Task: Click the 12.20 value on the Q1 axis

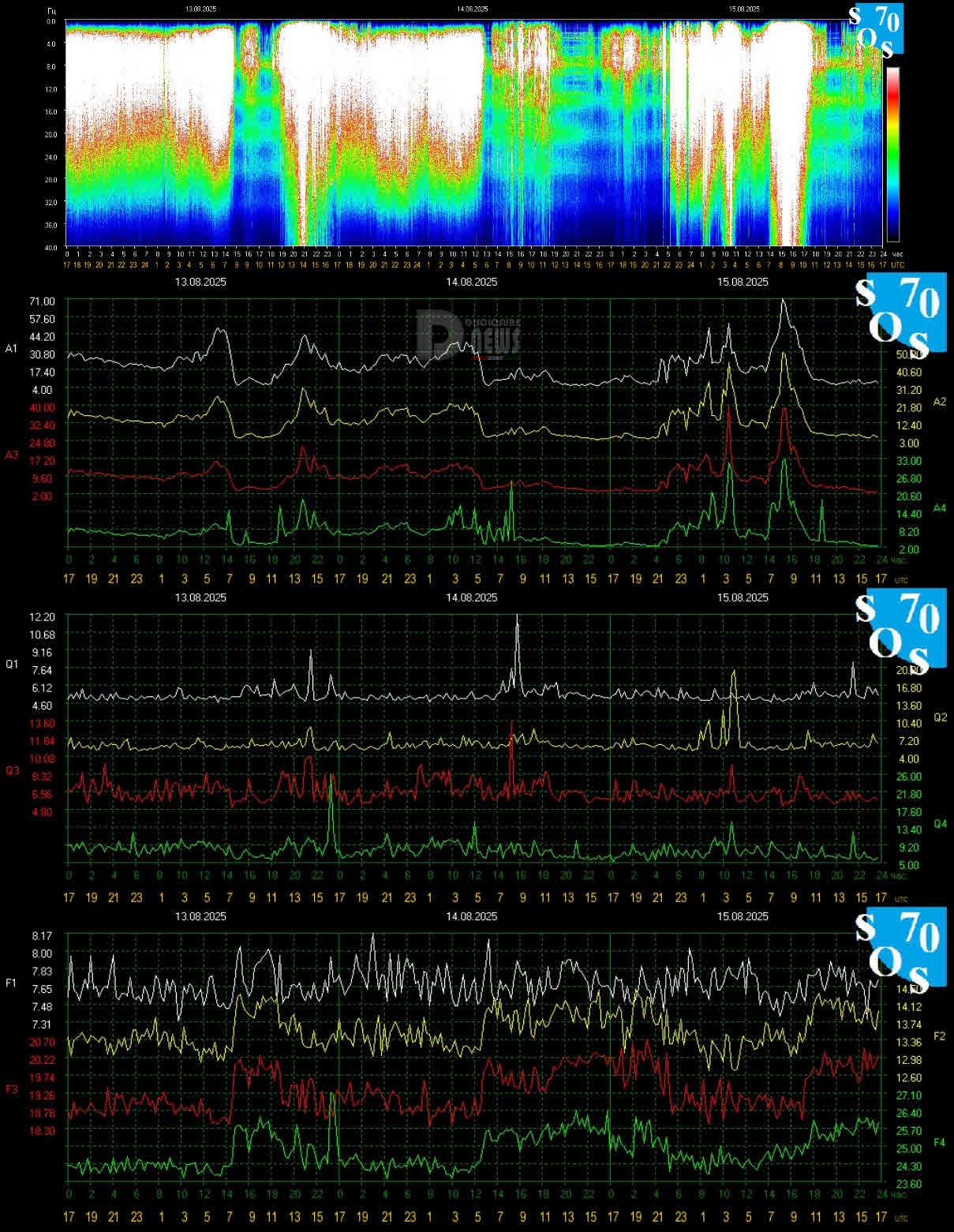Action: click(x=43, y=616)
